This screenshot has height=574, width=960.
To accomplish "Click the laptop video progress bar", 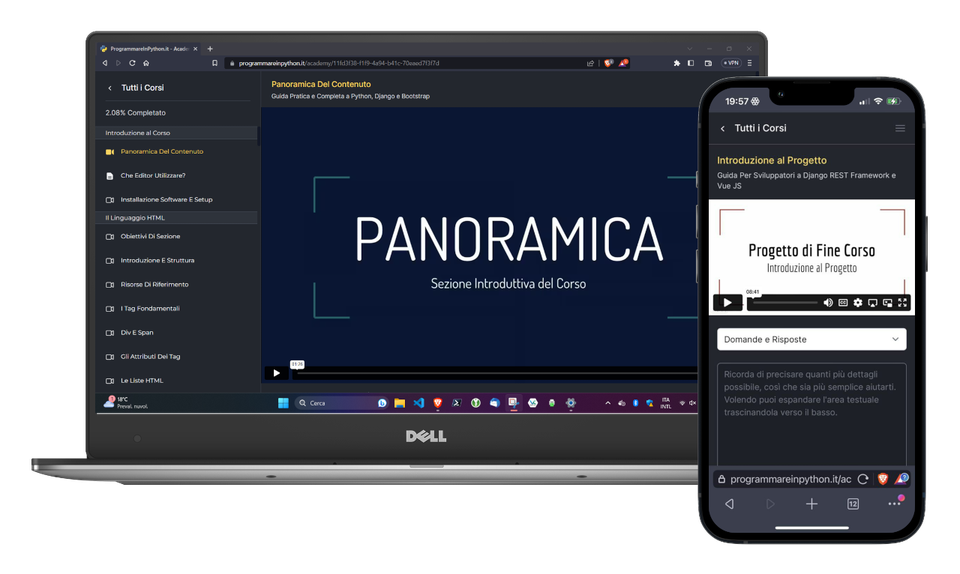I will pyautogui.click(x=495, y=373).
